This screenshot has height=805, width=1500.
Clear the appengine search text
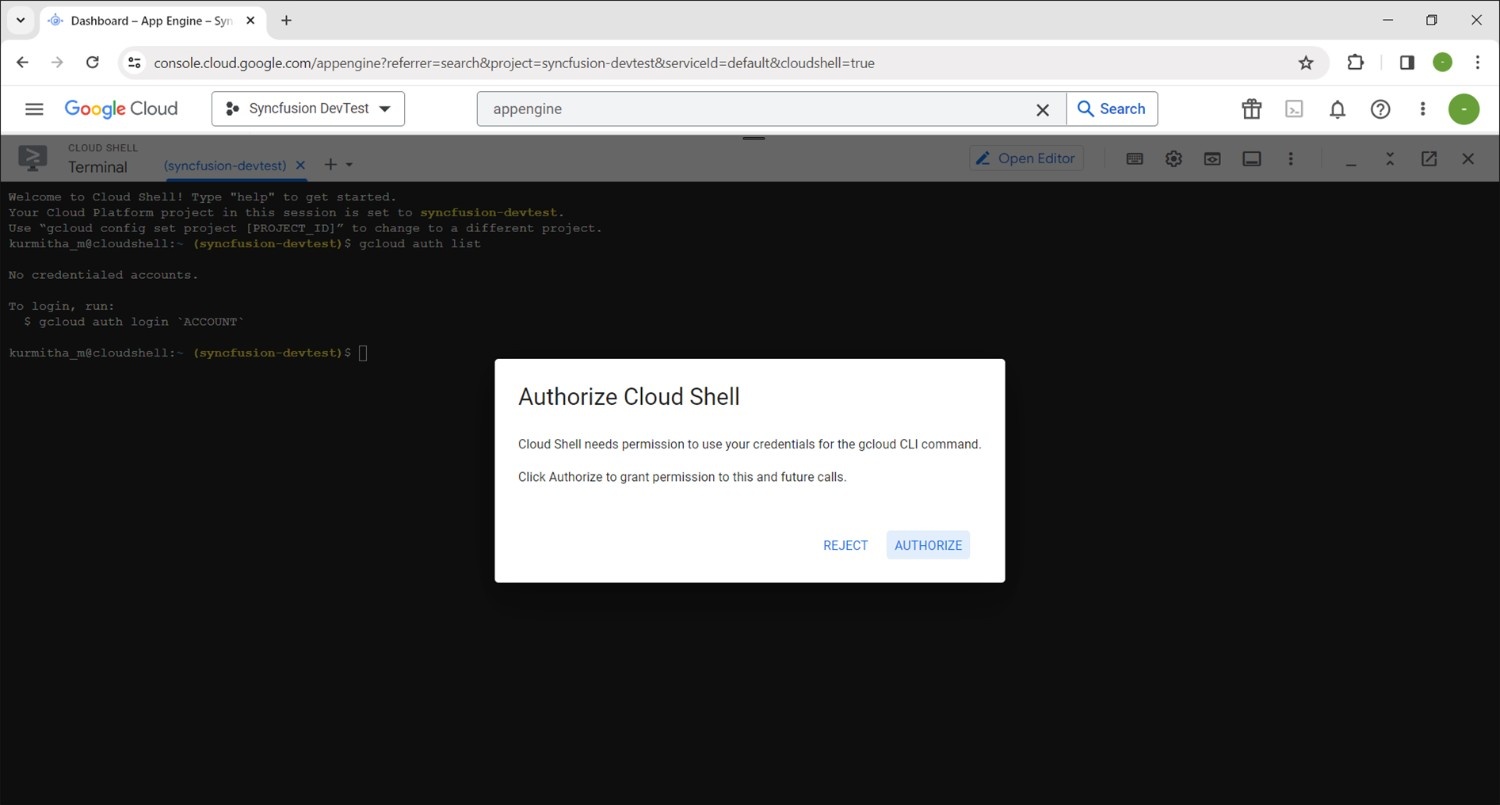coord(1042,110)
